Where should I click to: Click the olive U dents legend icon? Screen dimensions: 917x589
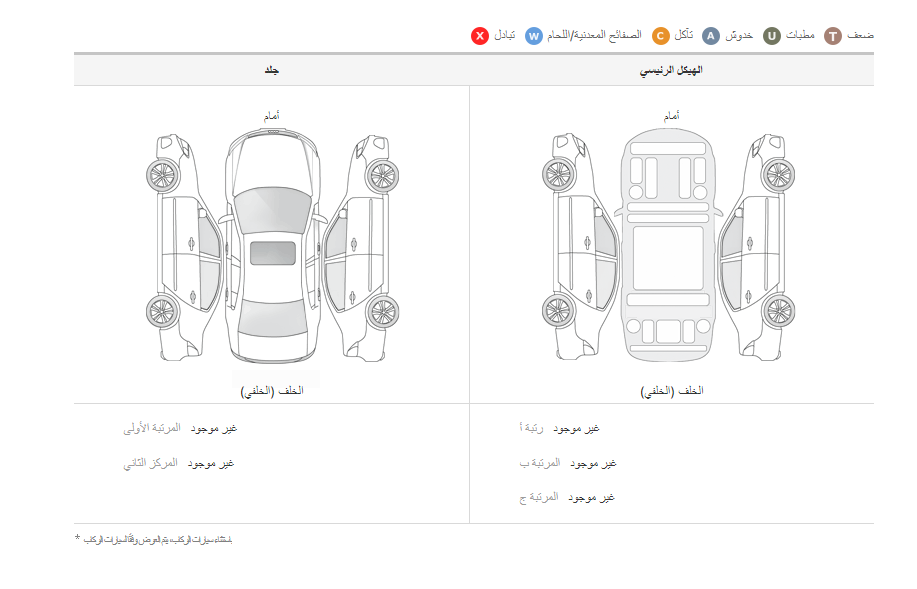[772, 36]
